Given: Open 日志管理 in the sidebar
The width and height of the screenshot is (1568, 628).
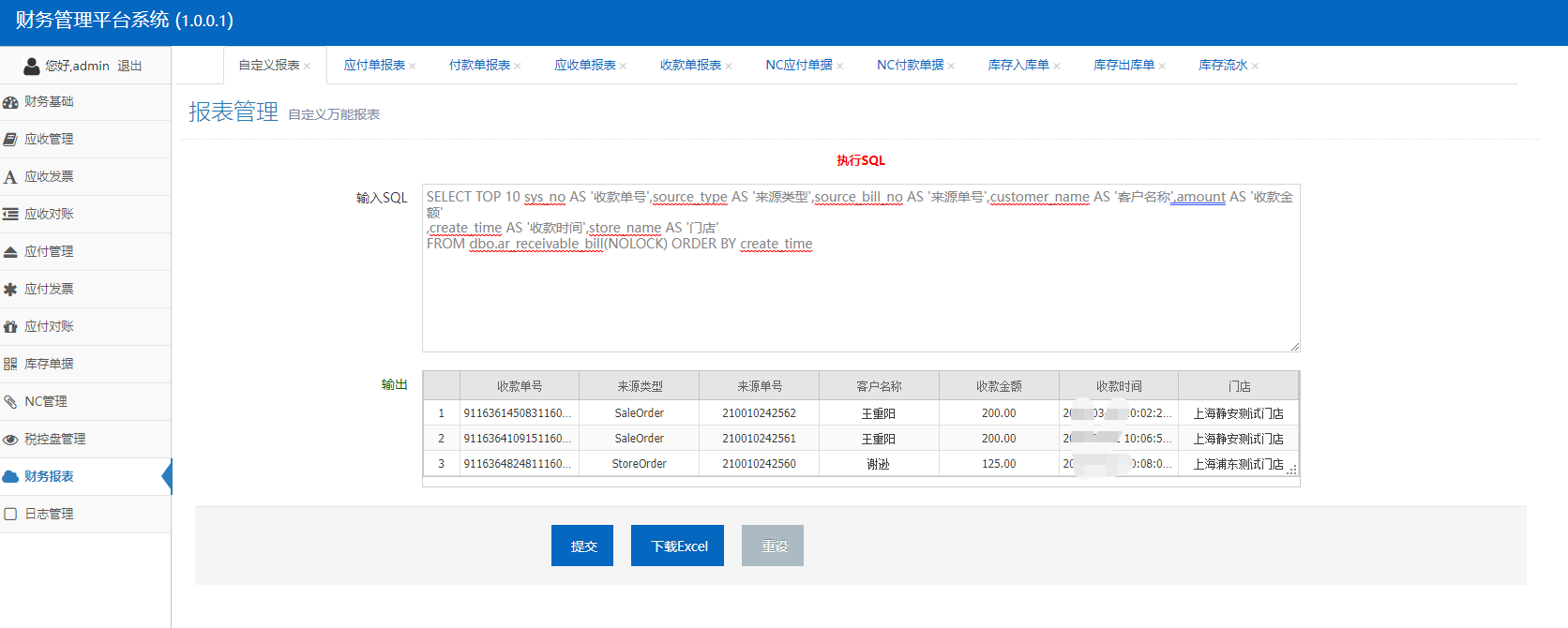Looking at the screenshot, I should pyautogui.click(x=49, y=514).
